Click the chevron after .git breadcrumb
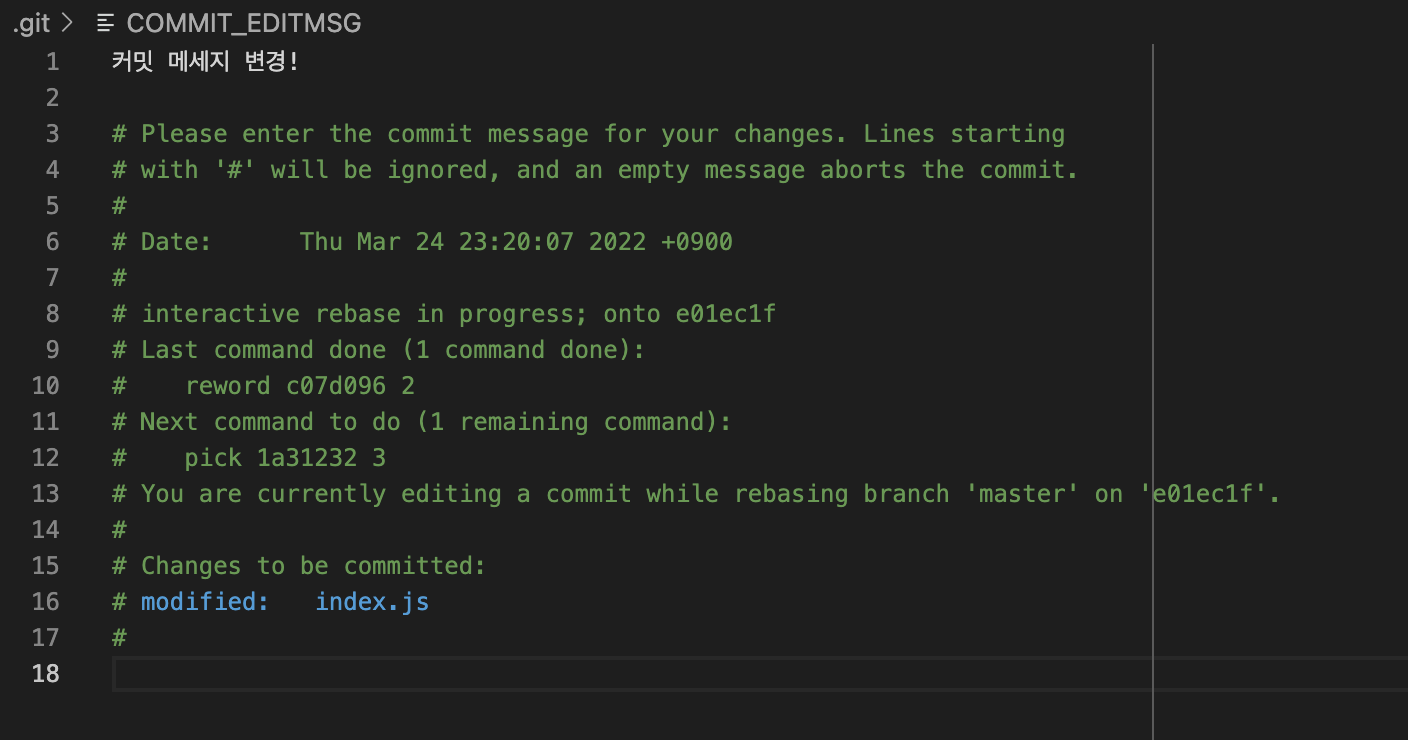Screen dimensions: 1408x740 tap(67, 23)
